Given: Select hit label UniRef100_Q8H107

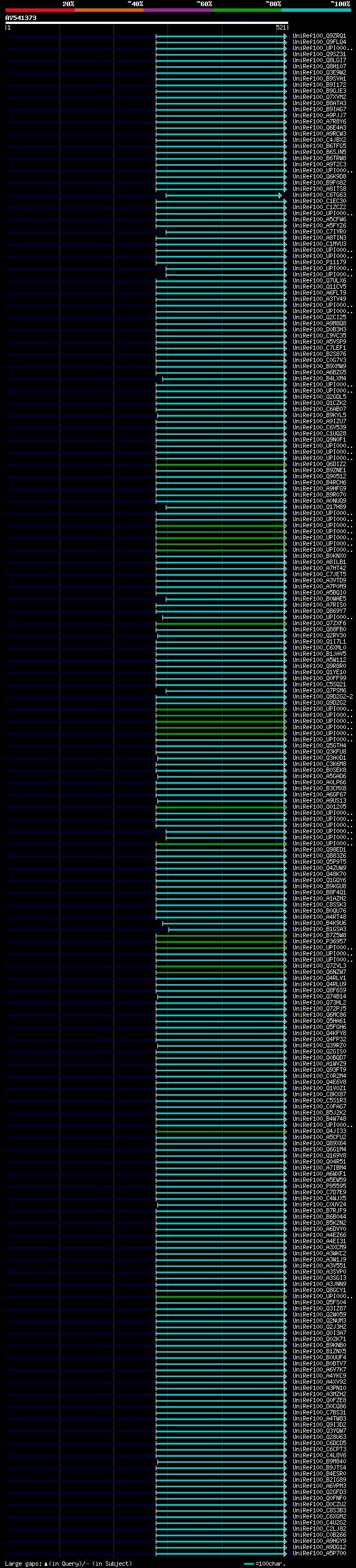Looking at the screenshot, I should [x=319, y=66].
